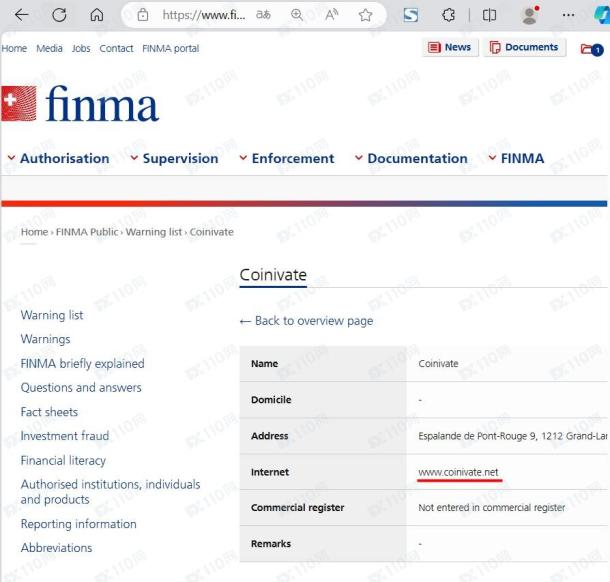Open the Documents button

tap(524, 47)
